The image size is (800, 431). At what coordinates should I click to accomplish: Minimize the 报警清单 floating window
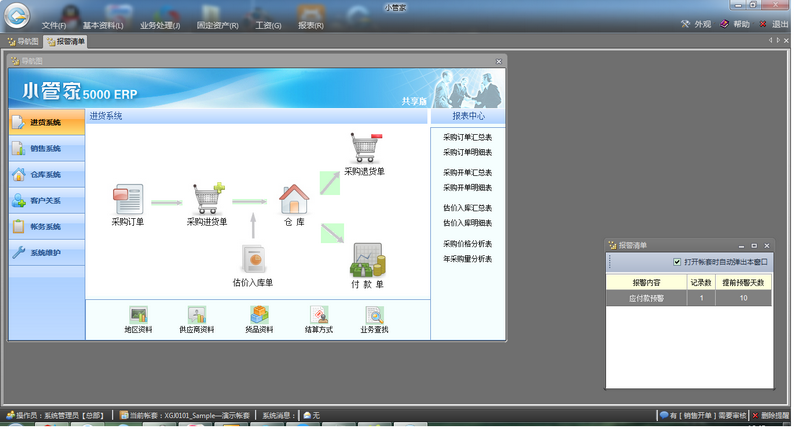(x=741, y=246)
